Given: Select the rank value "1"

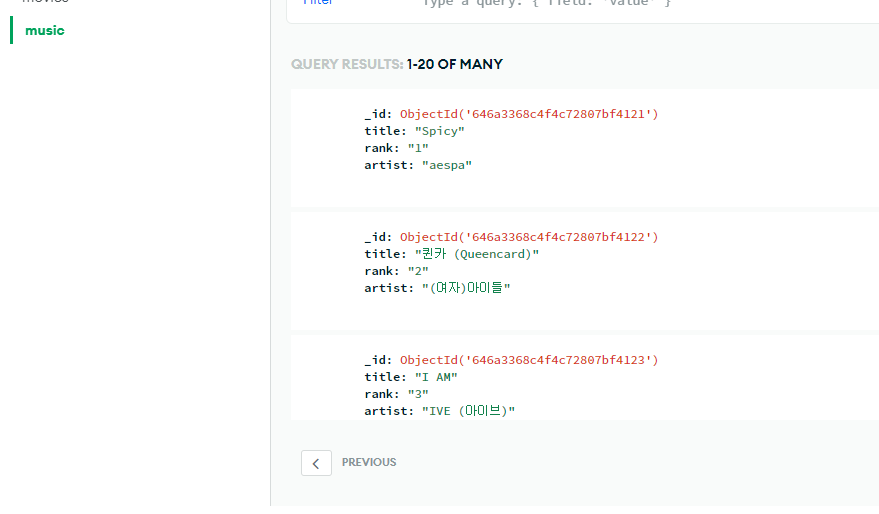Looking at the screenshot, I should tap(418, 148).
